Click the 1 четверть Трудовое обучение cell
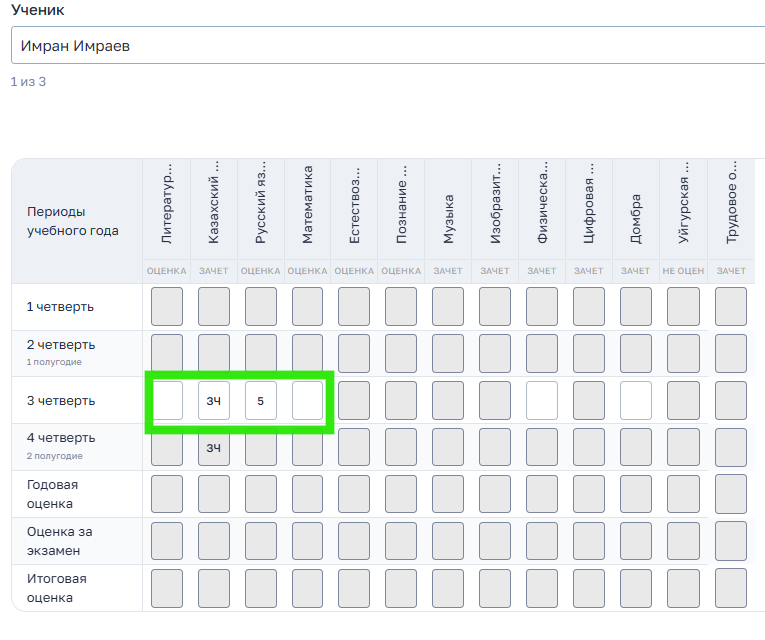This screenshot has width=765, height=640. tap(730, 306)
